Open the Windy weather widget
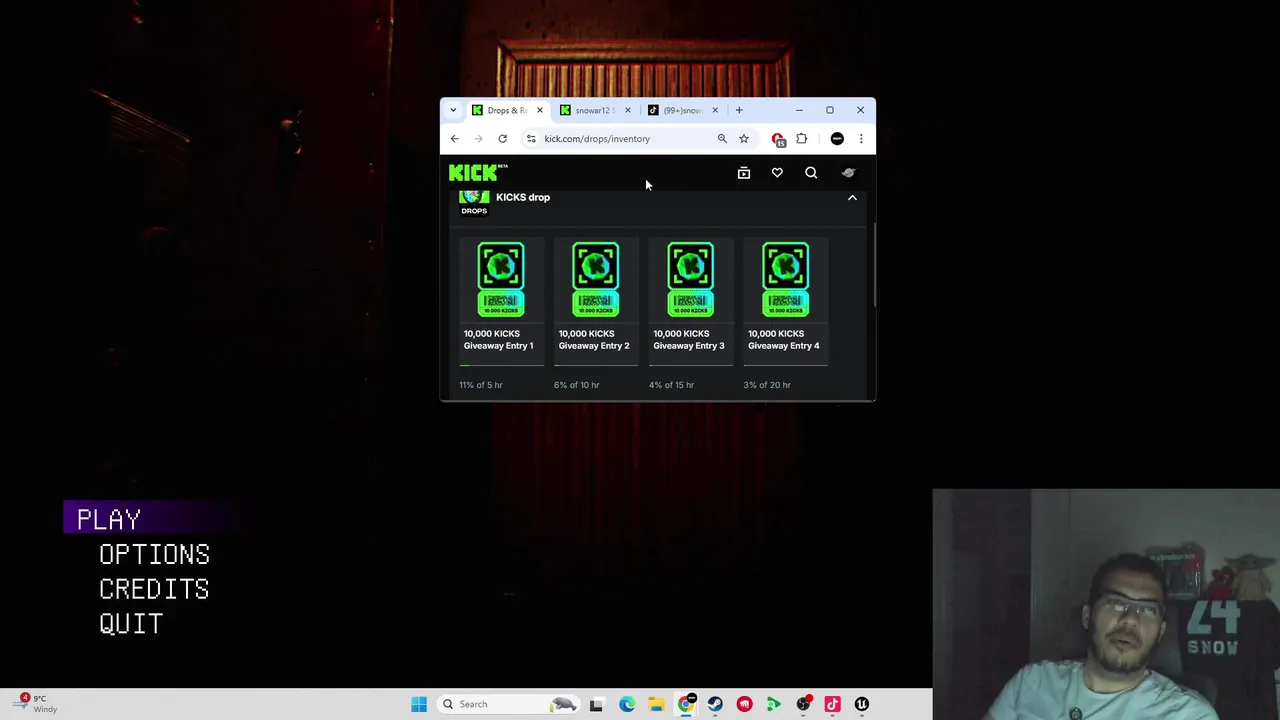The height and width of the screenshot is (720, 1280). click(x=34, y=703)
